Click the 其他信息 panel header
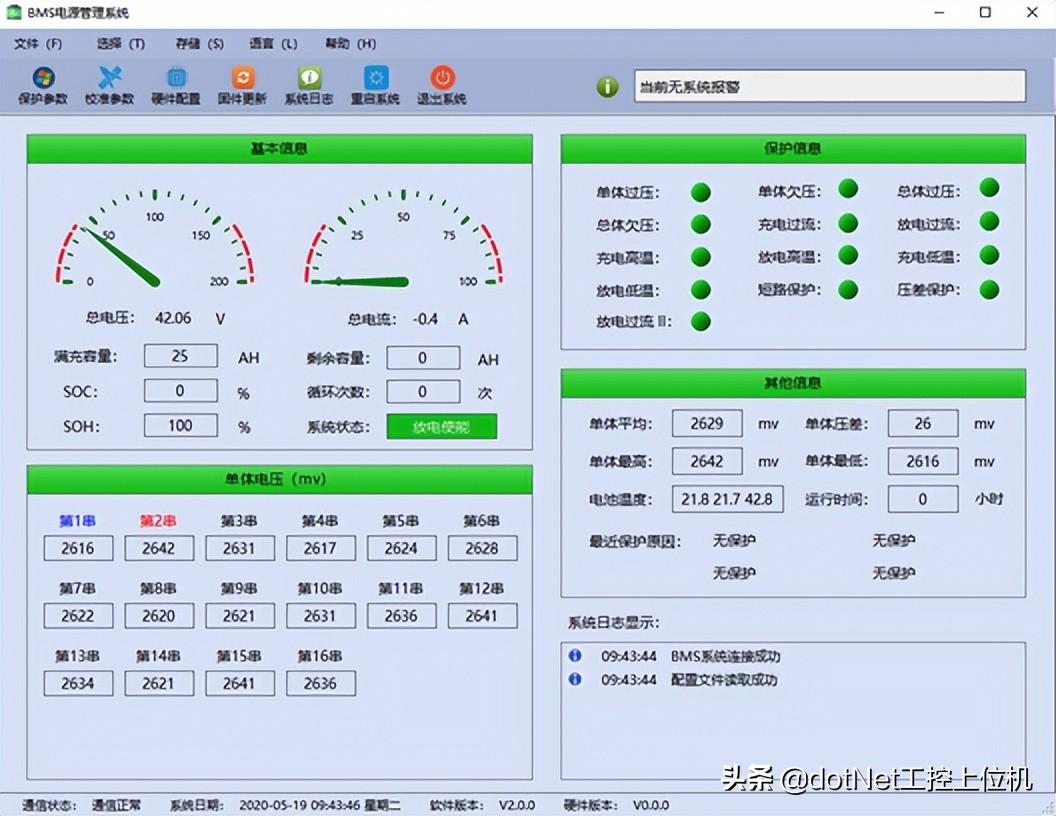1056x816 pixels. coord(793,383)
